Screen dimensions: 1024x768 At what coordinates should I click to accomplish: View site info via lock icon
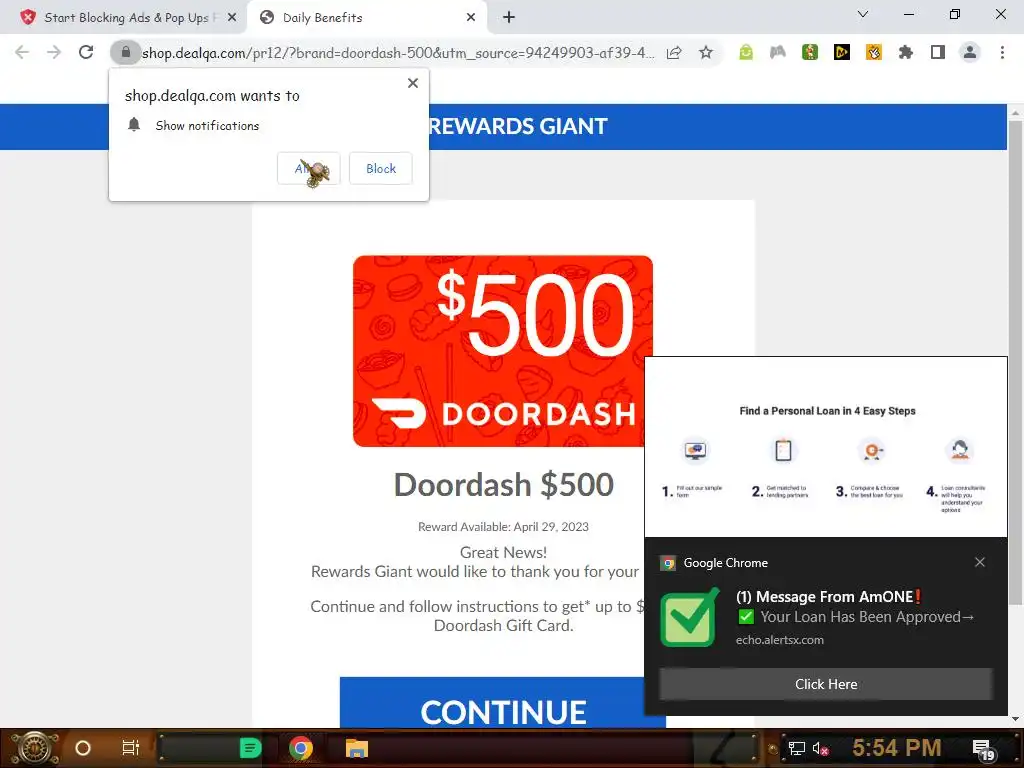tap(126, 52)
